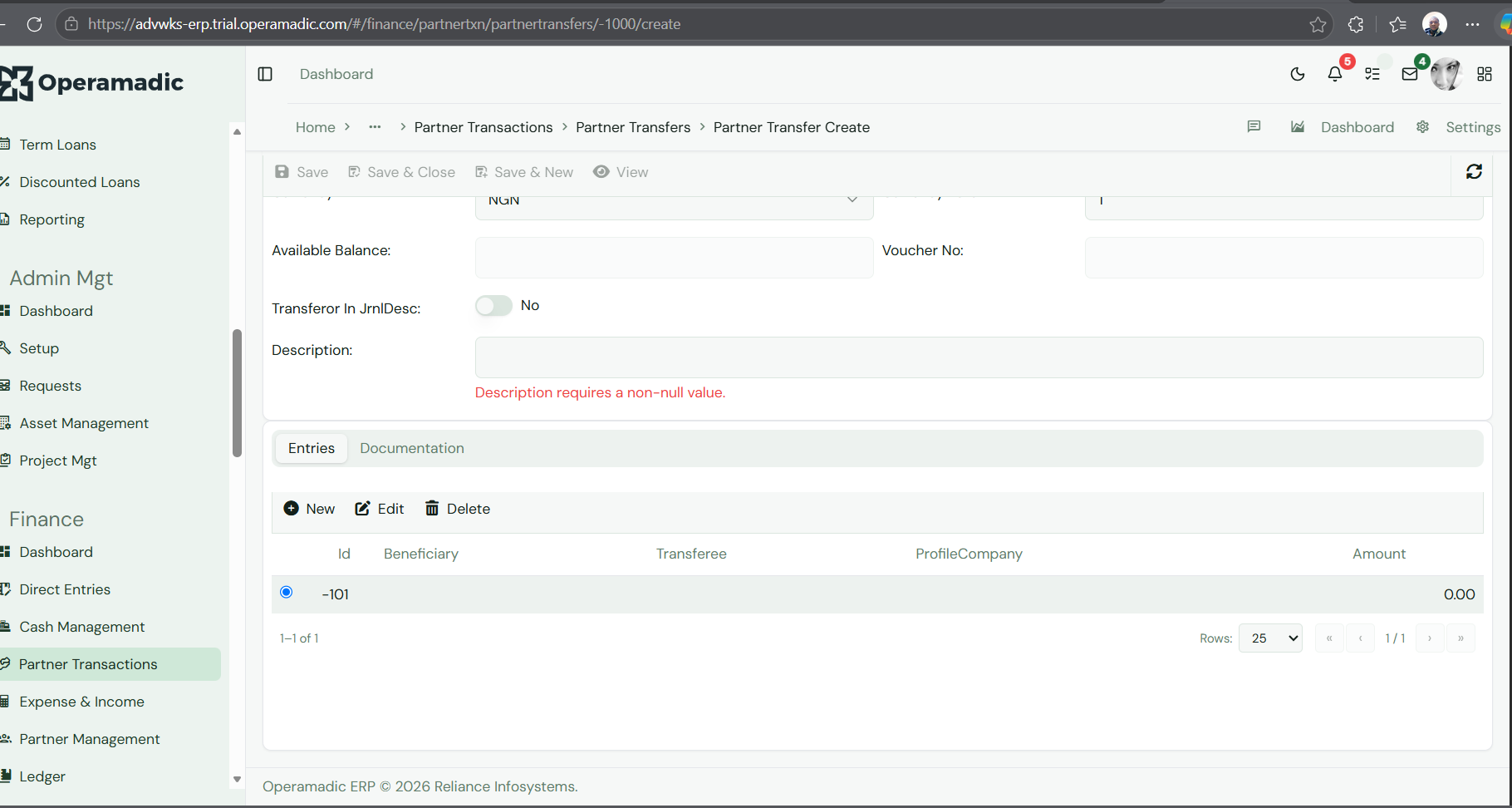The height and width of the screenshot is (808, 1512).
Task: Go to previous page of entries
Action: [x=1360, y=638]
